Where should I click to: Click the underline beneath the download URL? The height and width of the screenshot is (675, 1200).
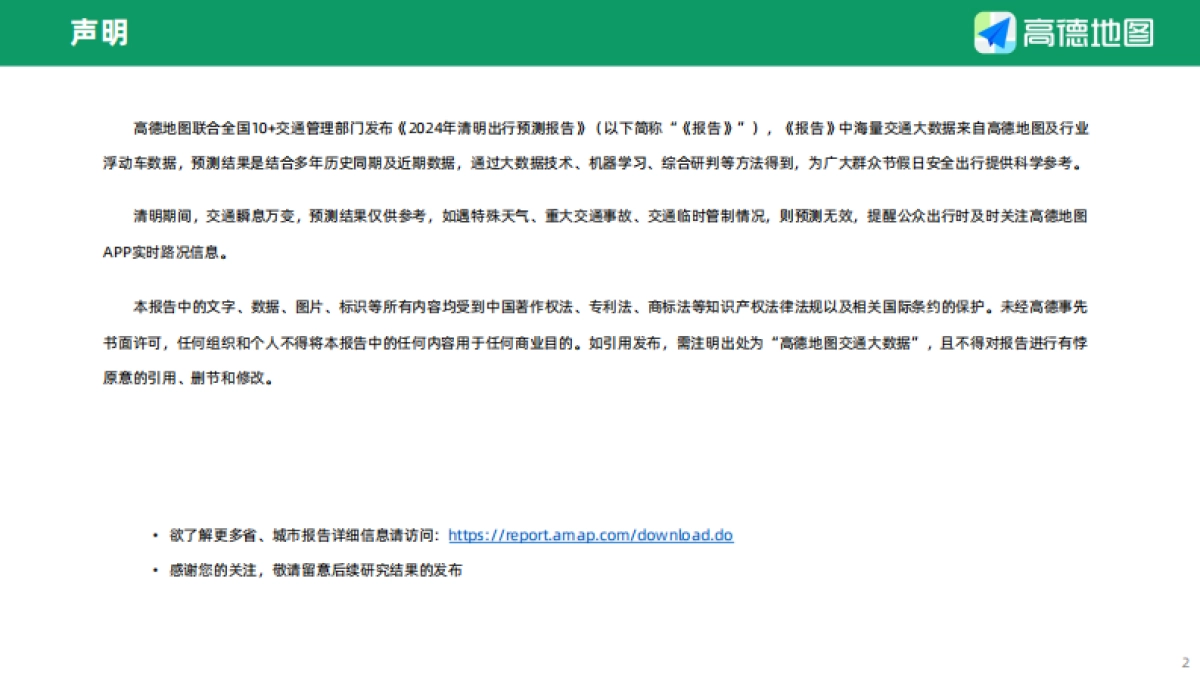(592, 543)
